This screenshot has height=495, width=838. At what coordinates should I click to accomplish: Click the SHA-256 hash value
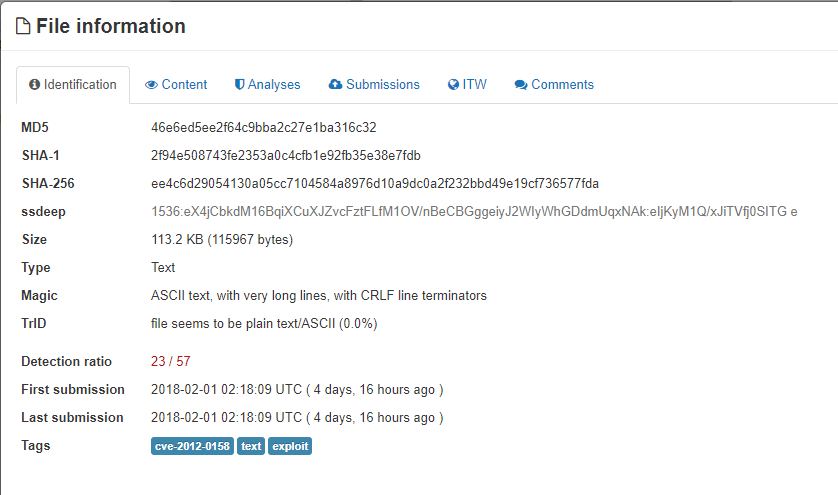coord(375,184)
